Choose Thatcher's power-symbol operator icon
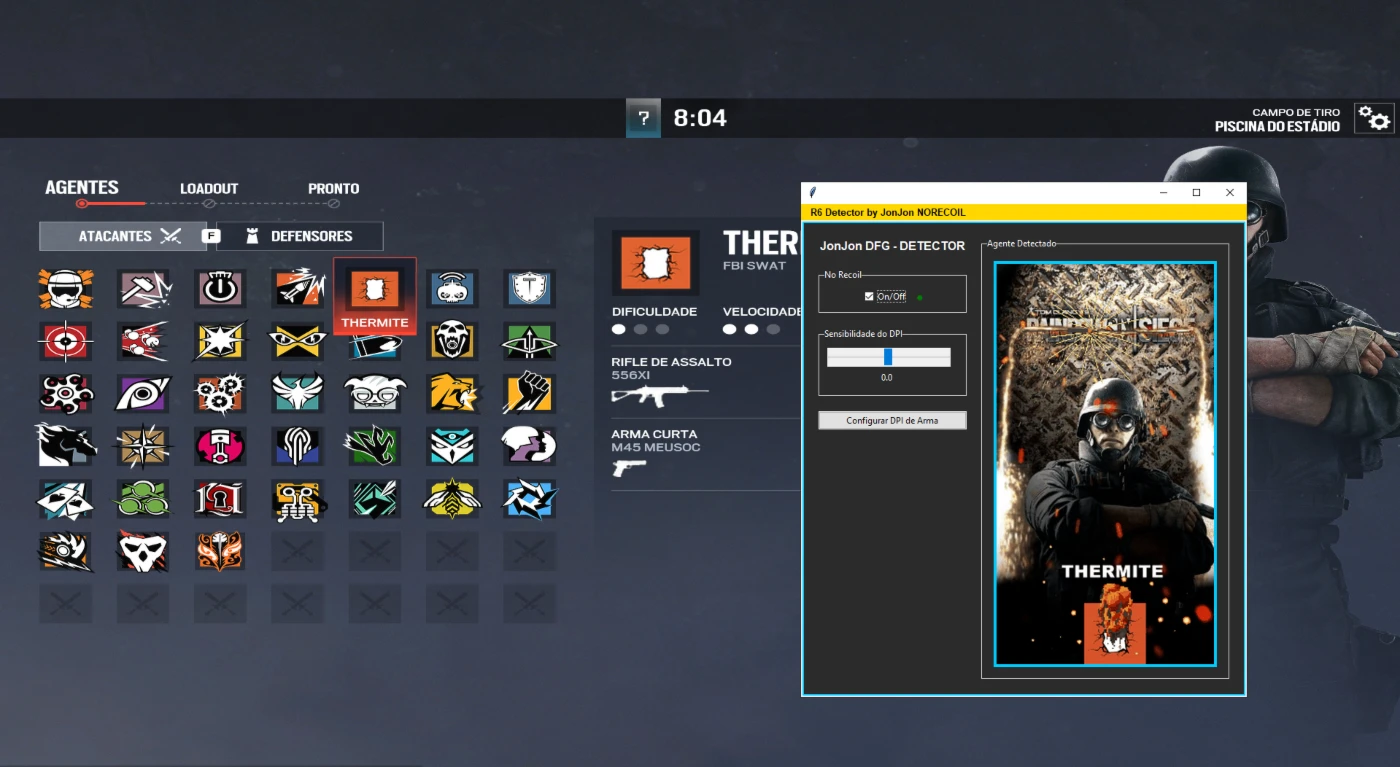 (x=220, y=288)
